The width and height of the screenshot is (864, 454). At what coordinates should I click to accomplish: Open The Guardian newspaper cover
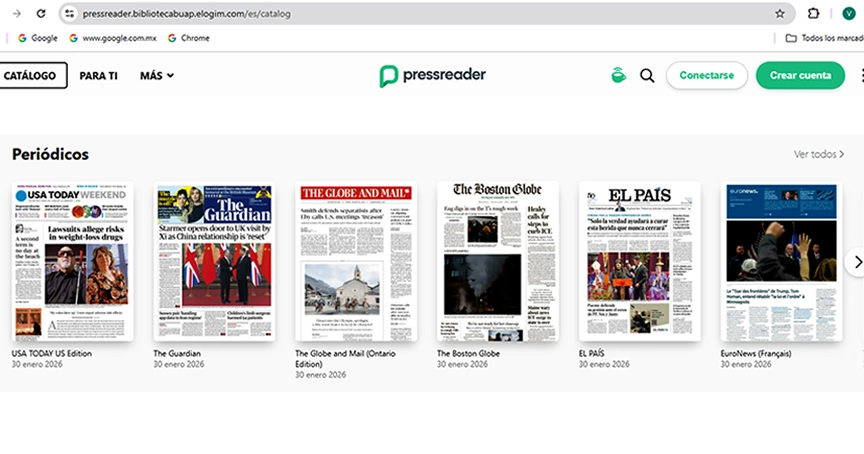pos(214,263)
